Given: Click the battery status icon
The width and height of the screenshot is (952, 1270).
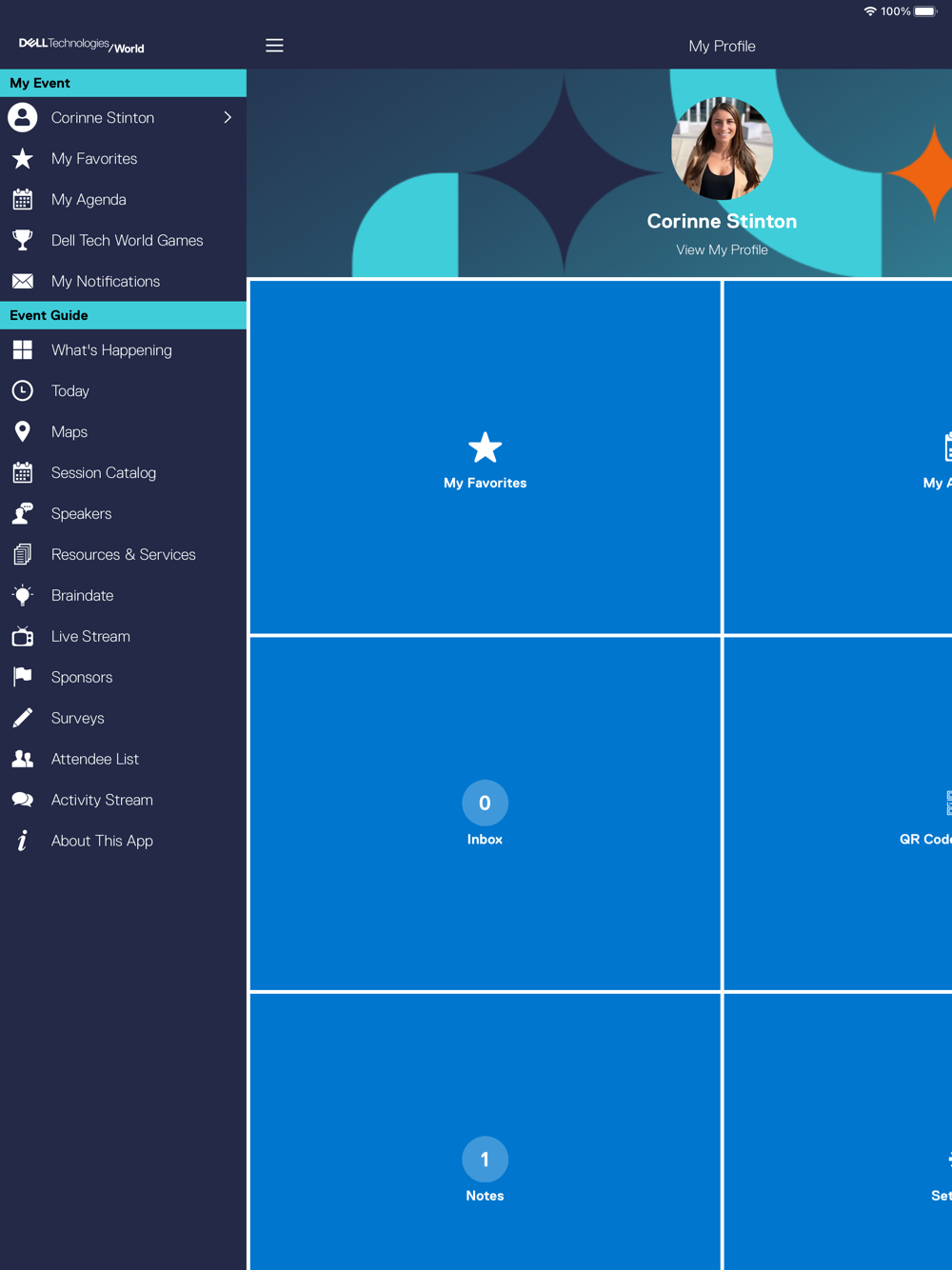Looking at the screenshot, I should point(925,11).
